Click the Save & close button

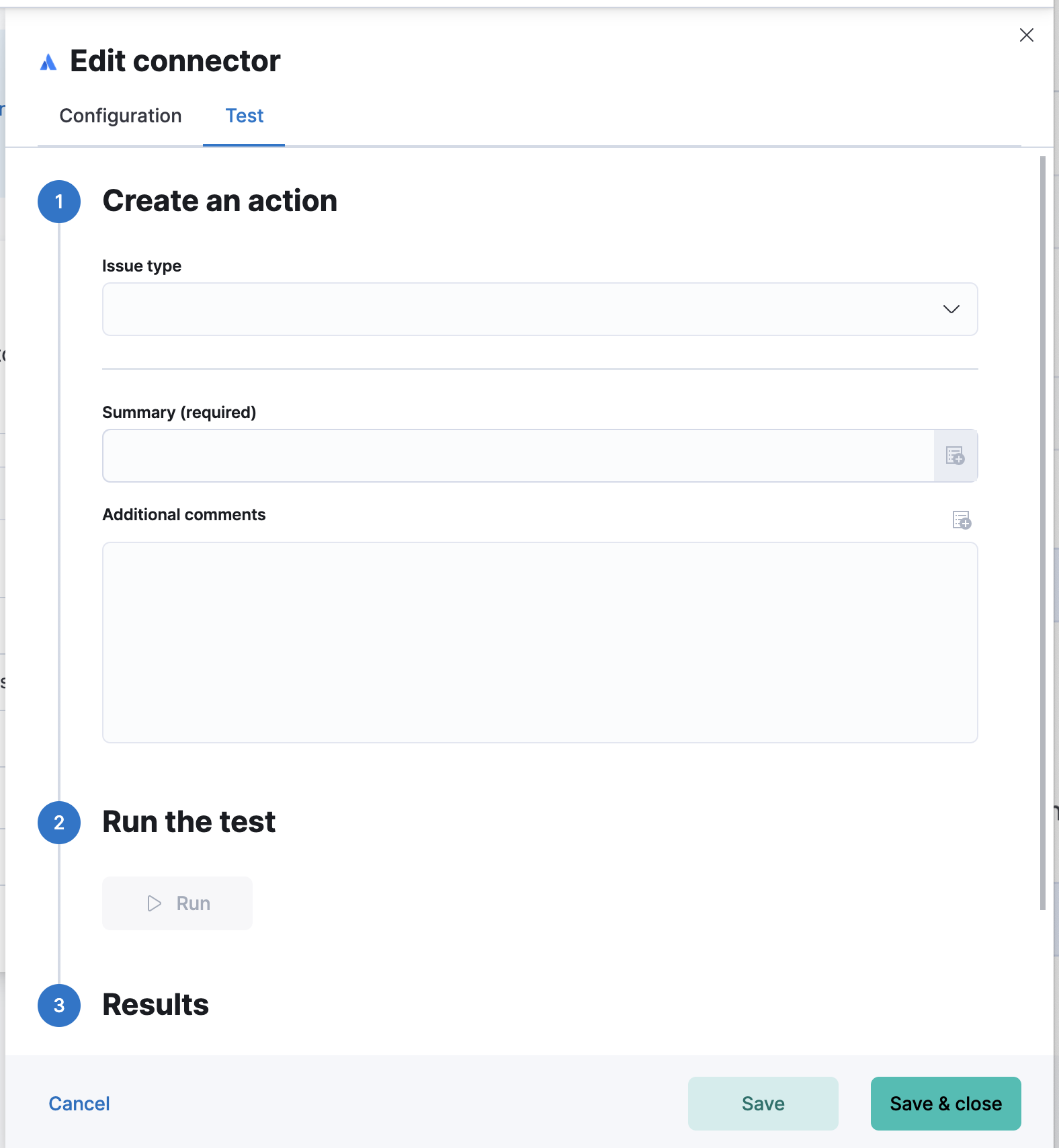[945, 1103]
